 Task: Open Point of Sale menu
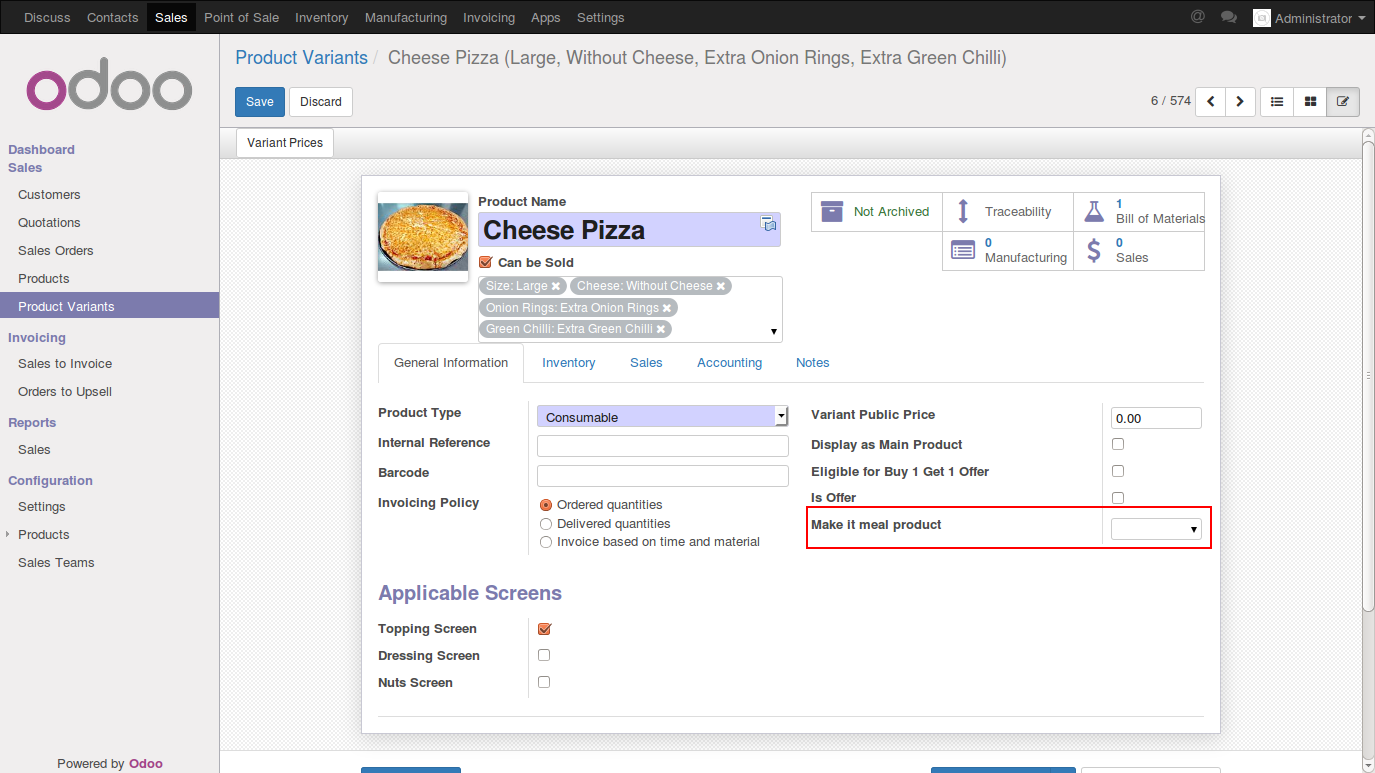[241, 17]
